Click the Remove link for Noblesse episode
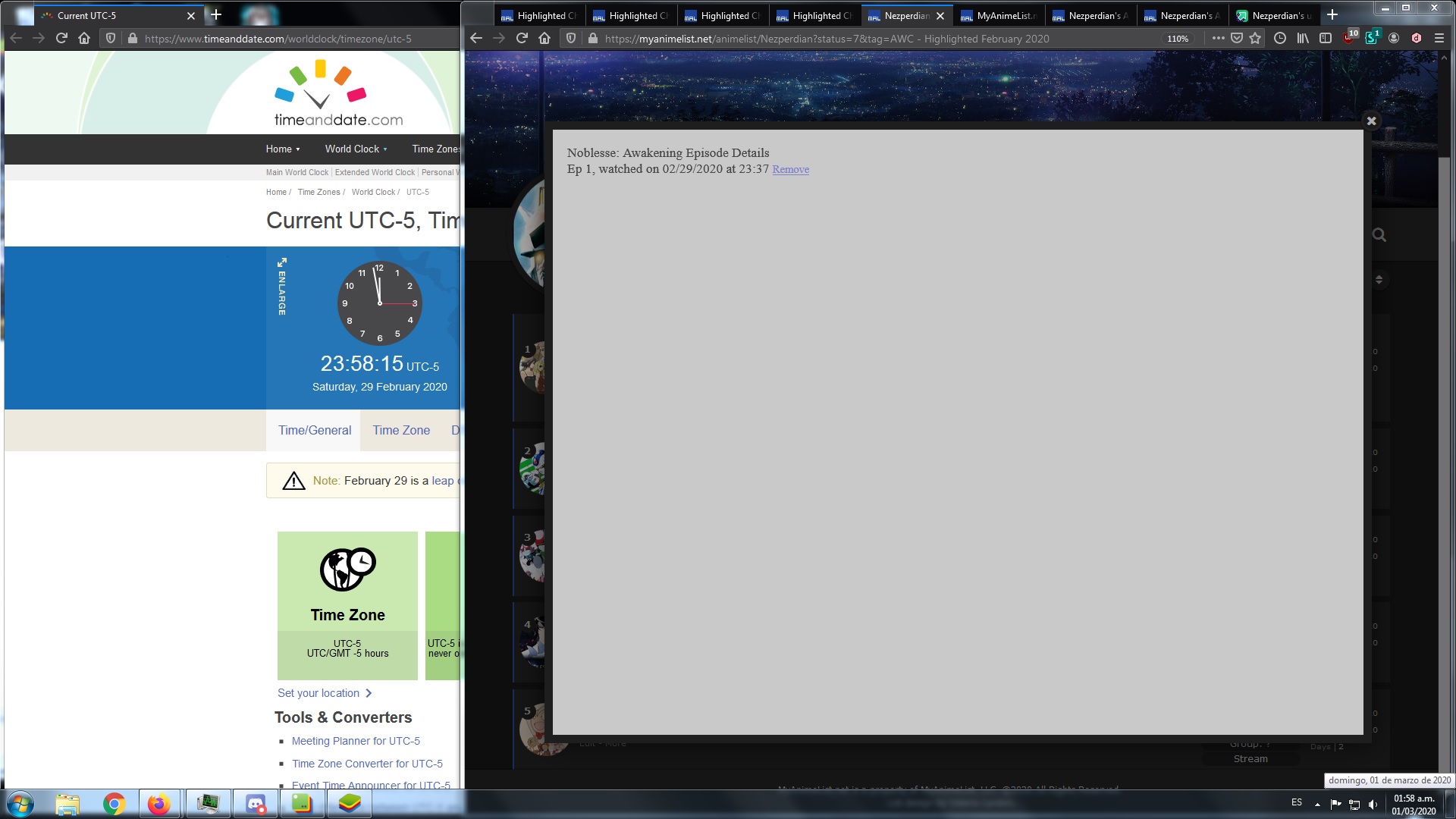 click(x=790, y=169)
